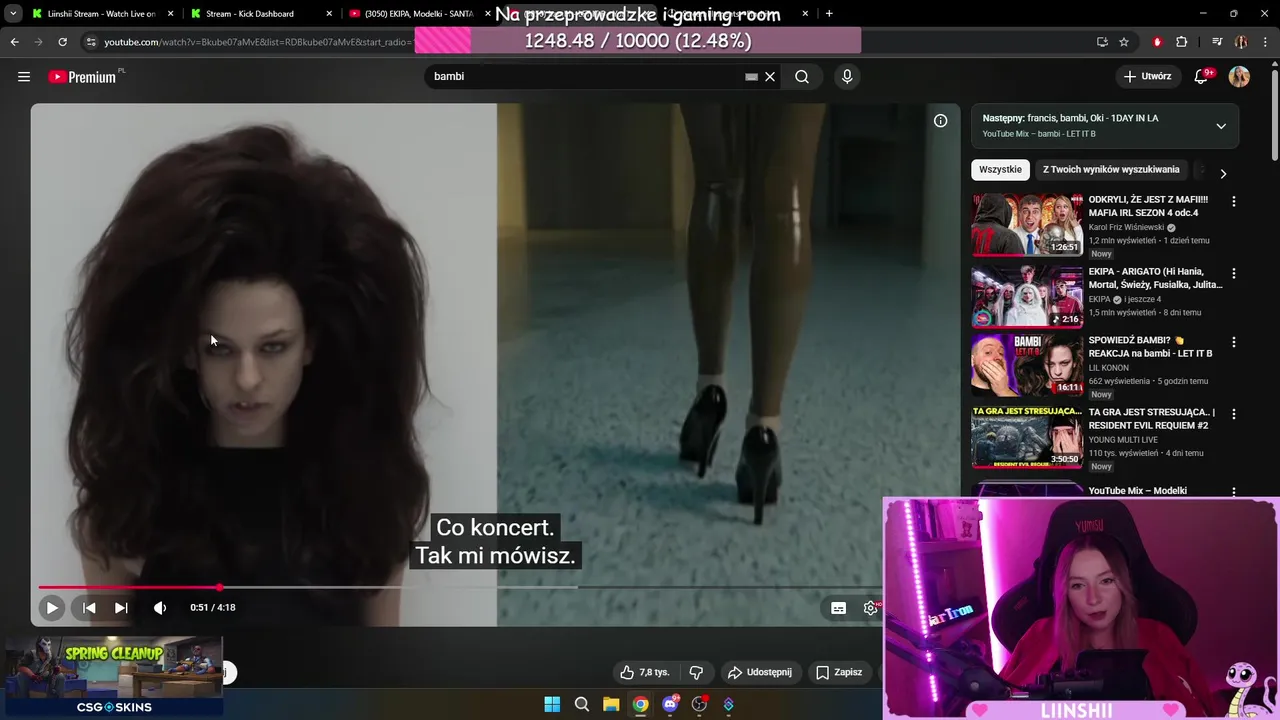Click the search magnifier button
This screenshot has height=720, width=1280.
pos(802,77)
